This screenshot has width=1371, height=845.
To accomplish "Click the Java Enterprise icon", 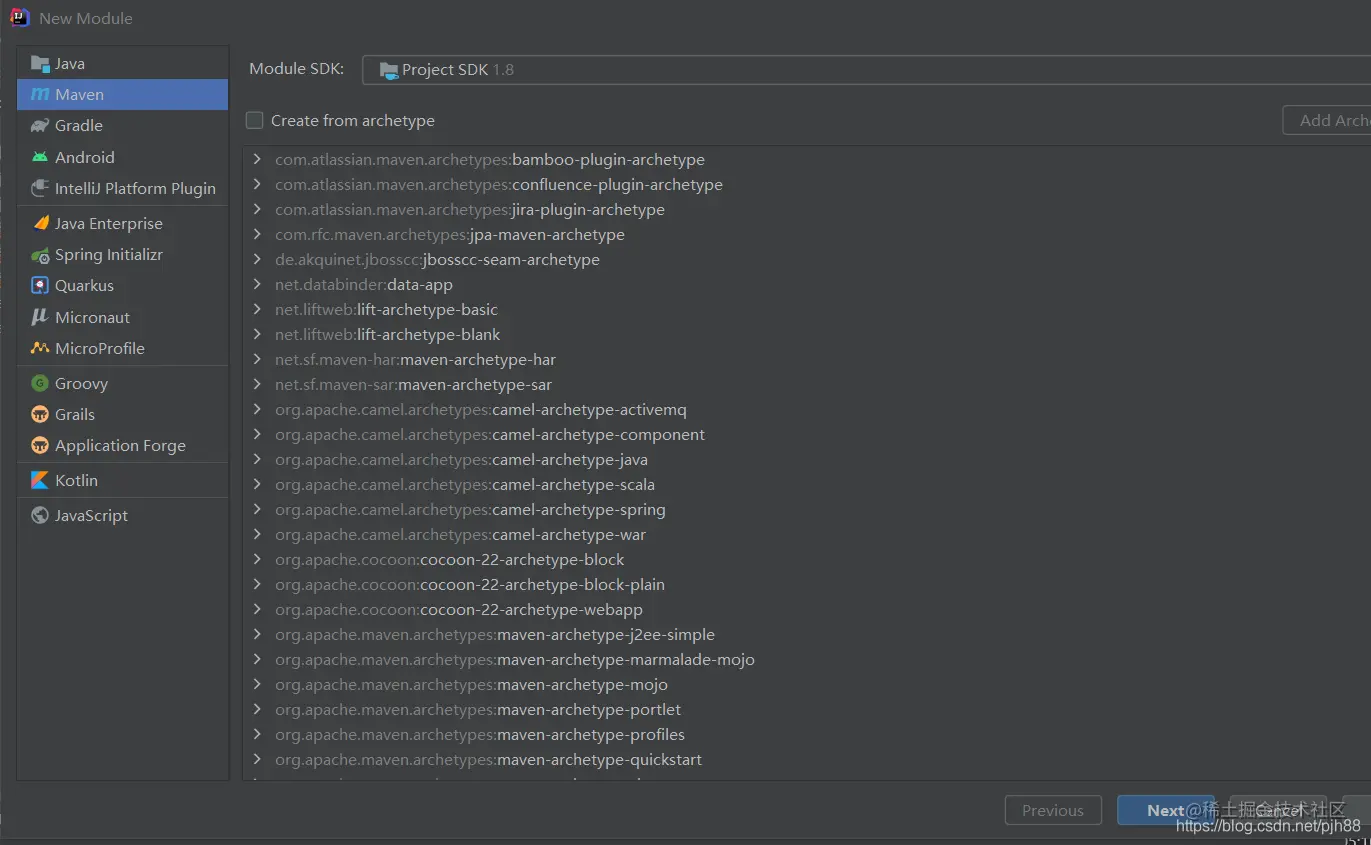I will click(40, 223).
